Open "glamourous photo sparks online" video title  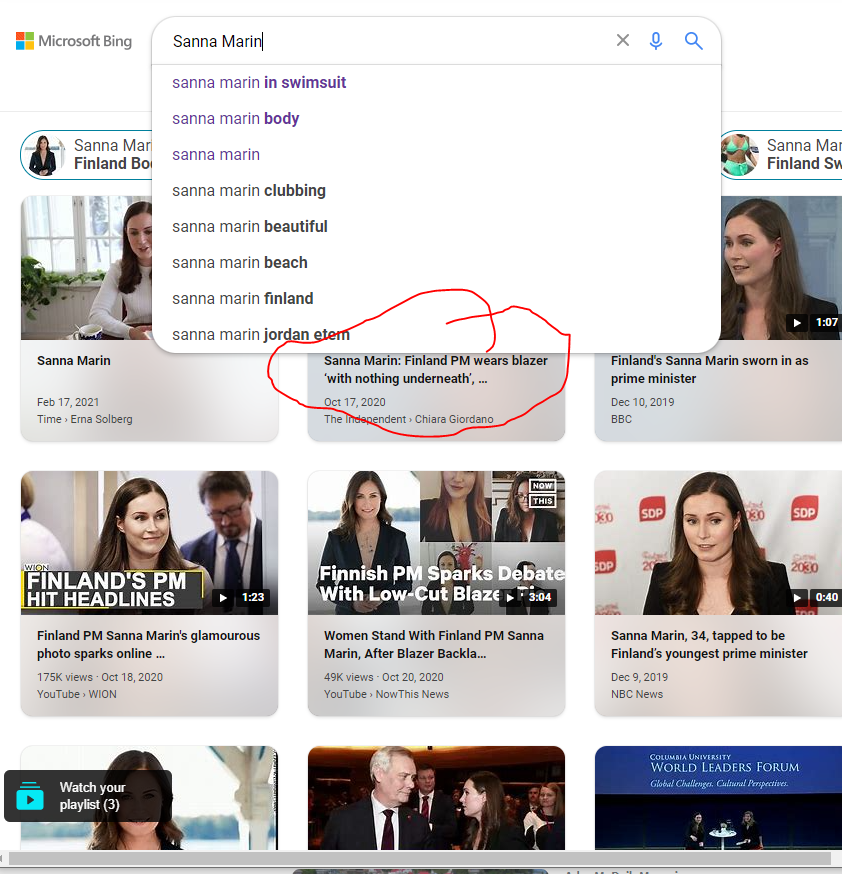coord(148,644)
